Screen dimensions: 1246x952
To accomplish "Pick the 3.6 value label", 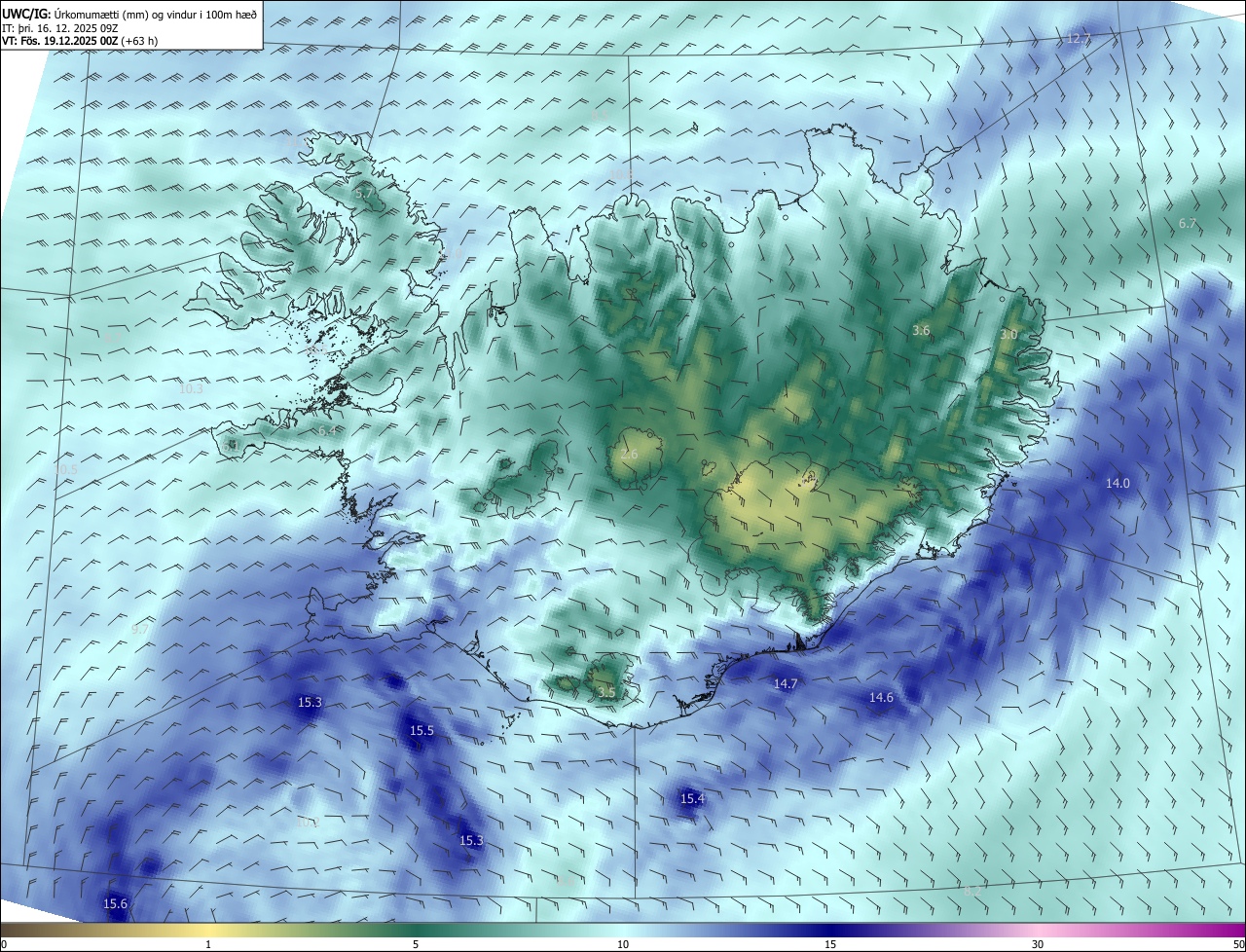I will (921, 331).
